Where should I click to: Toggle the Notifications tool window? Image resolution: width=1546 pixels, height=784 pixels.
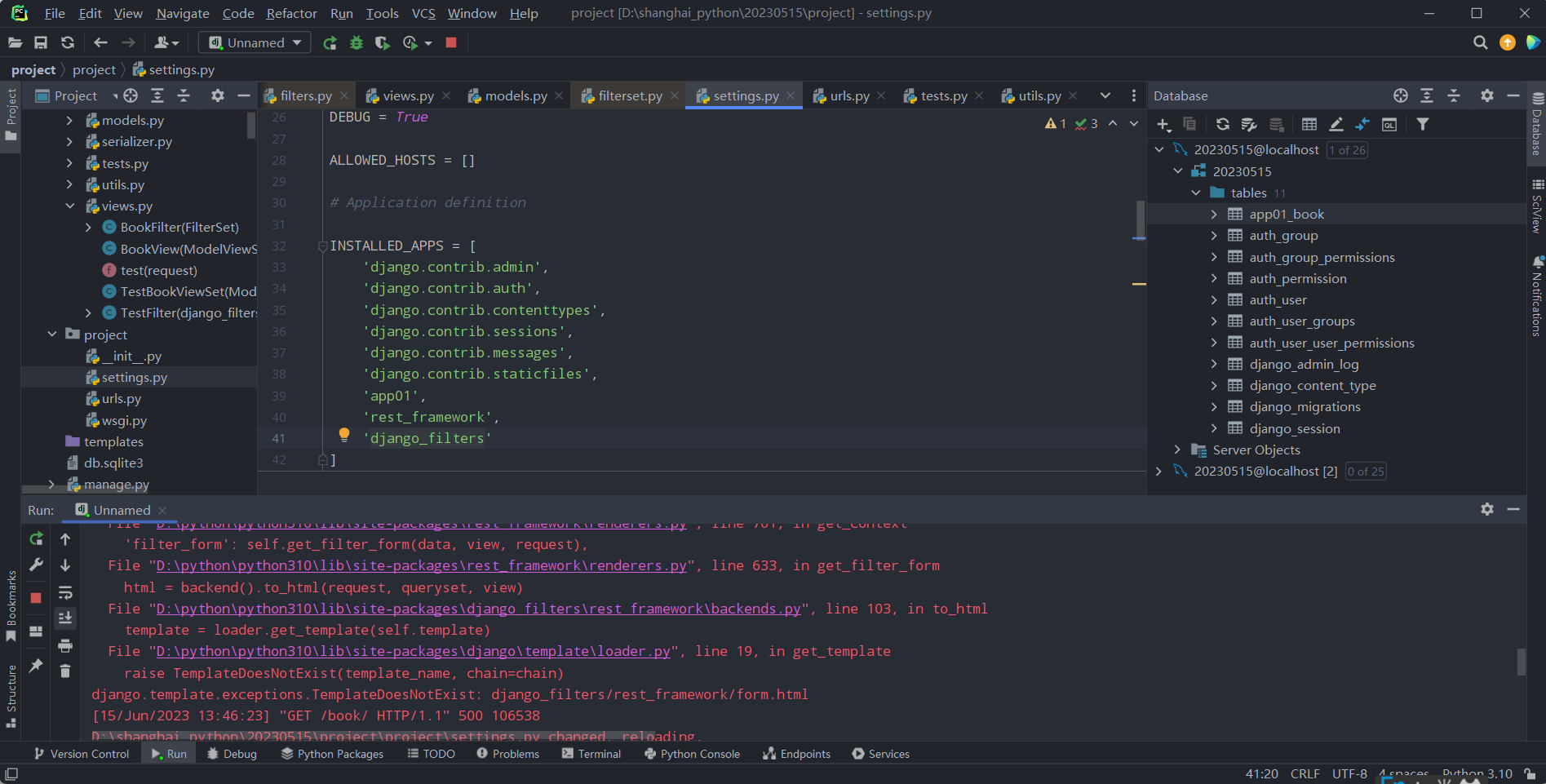coord(1537,295)
